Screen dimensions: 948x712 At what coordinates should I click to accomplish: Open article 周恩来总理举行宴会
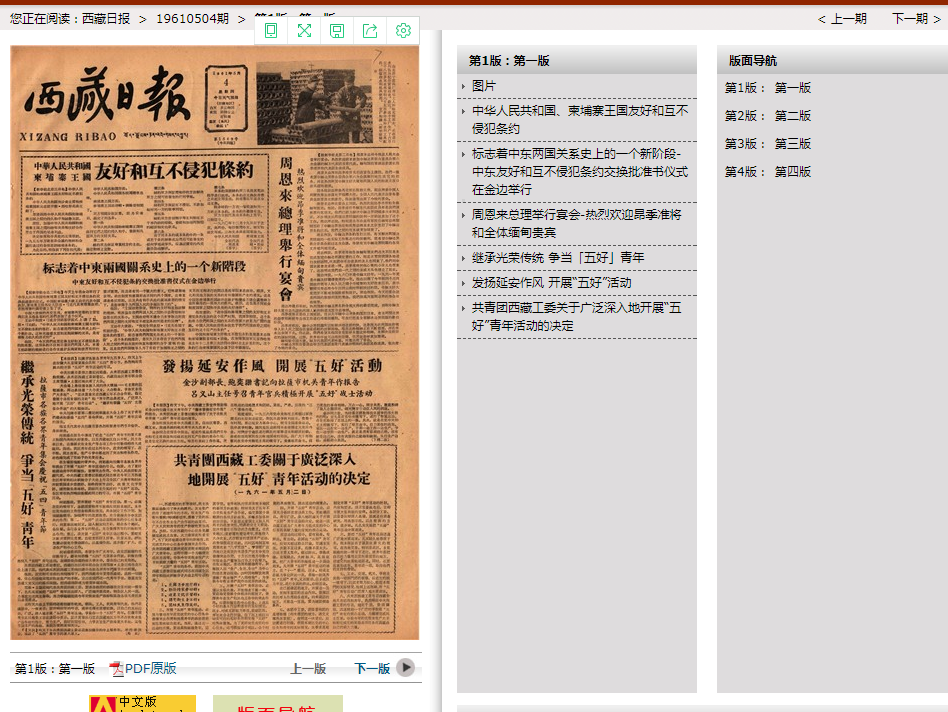pos(577,224)
